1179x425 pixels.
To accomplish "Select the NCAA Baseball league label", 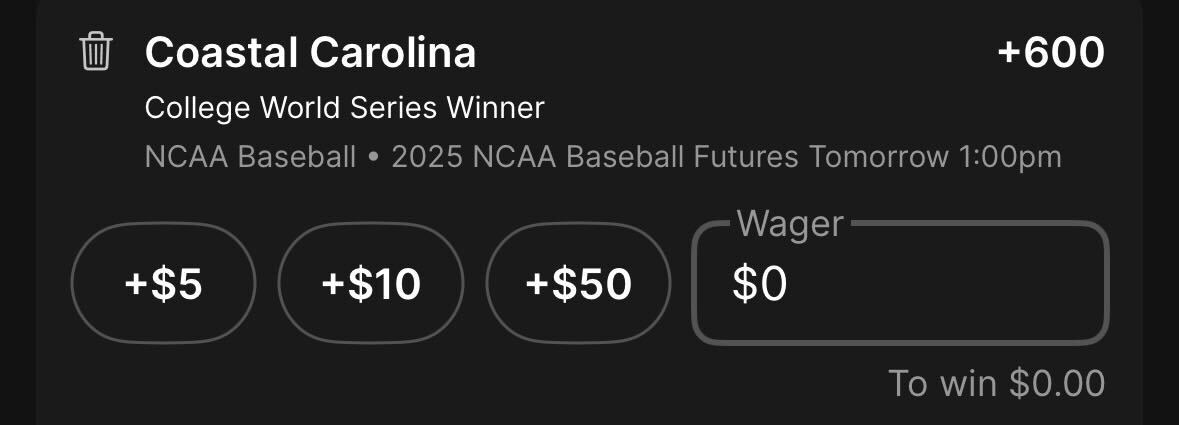I will click(x=250, y=157).
